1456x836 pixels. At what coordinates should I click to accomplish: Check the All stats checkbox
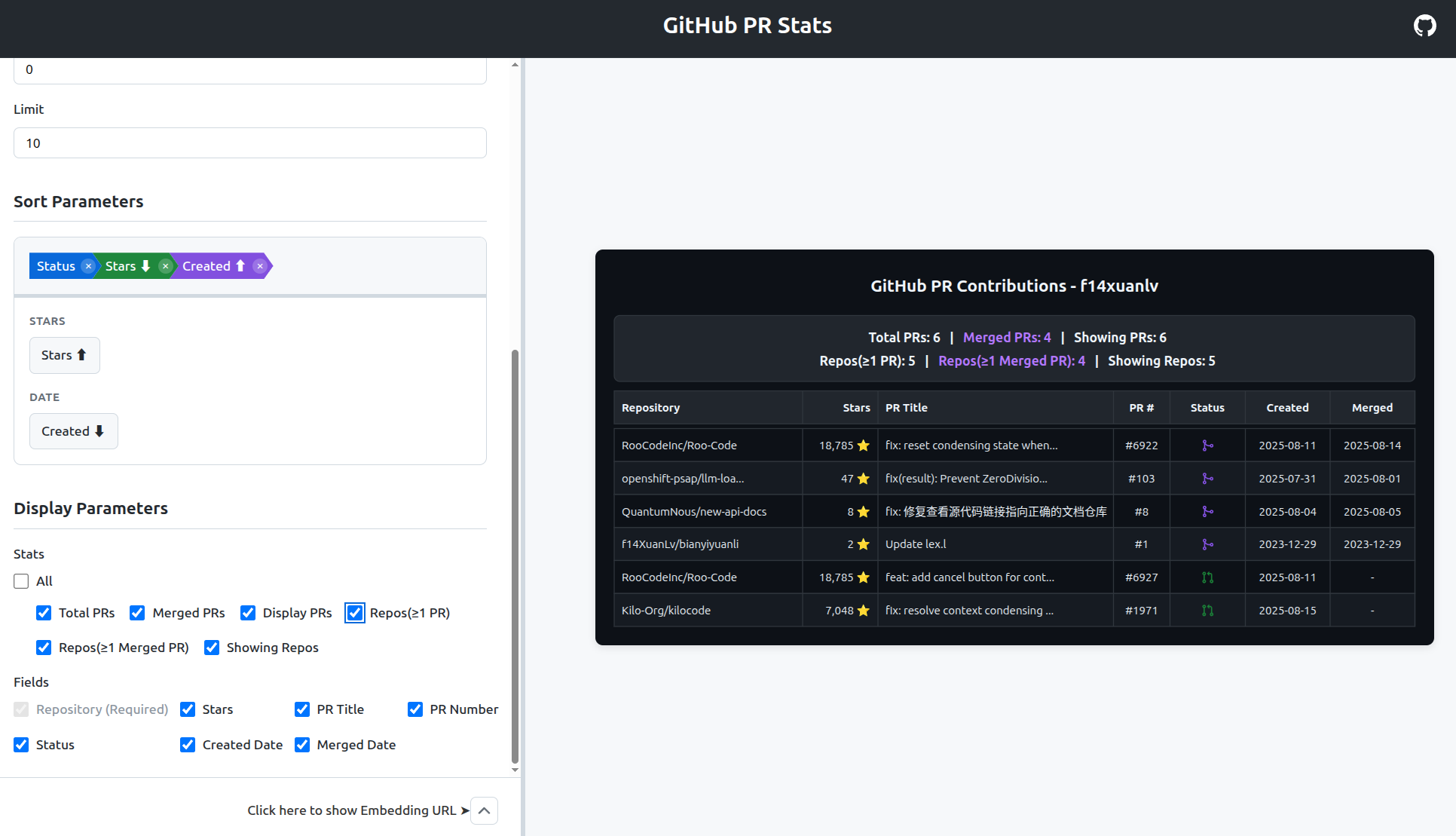click(x=21, y=581)
